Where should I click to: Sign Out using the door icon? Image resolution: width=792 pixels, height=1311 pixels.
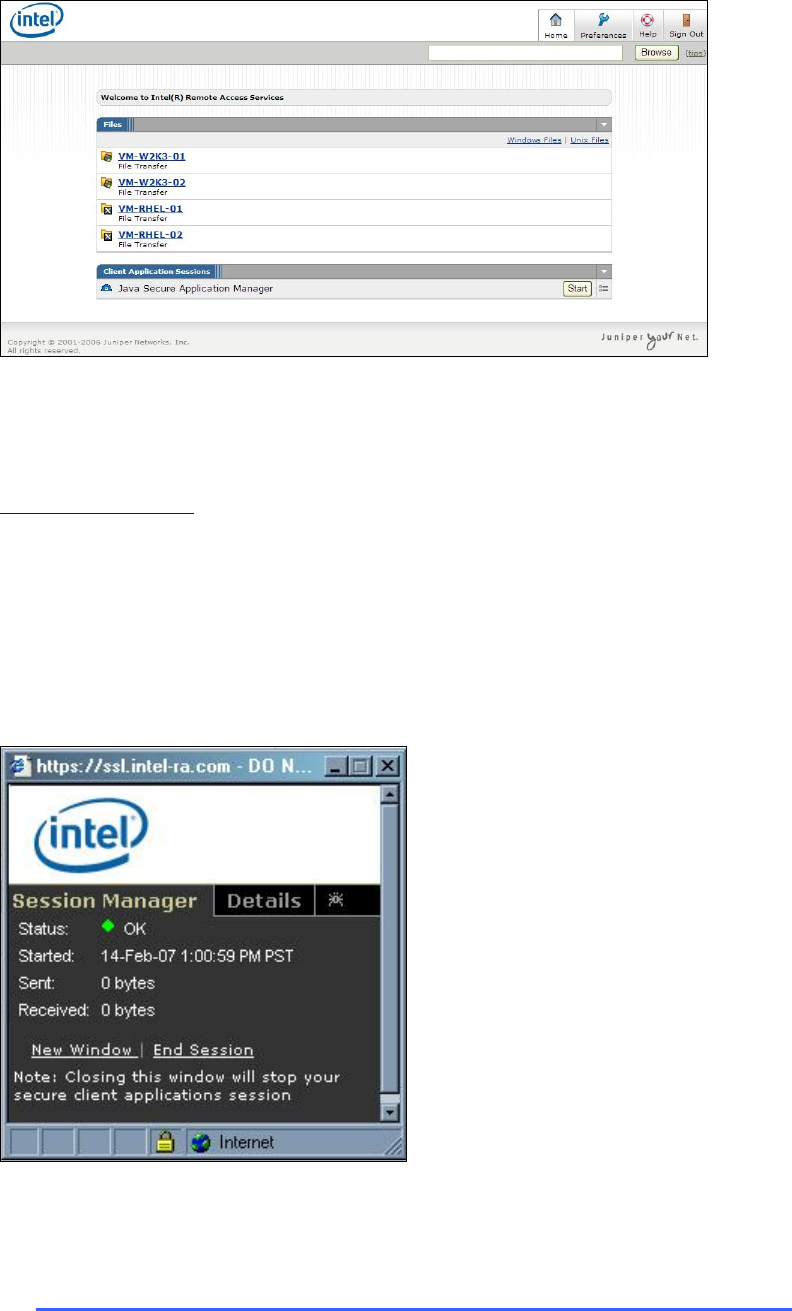tap(686, 20)
